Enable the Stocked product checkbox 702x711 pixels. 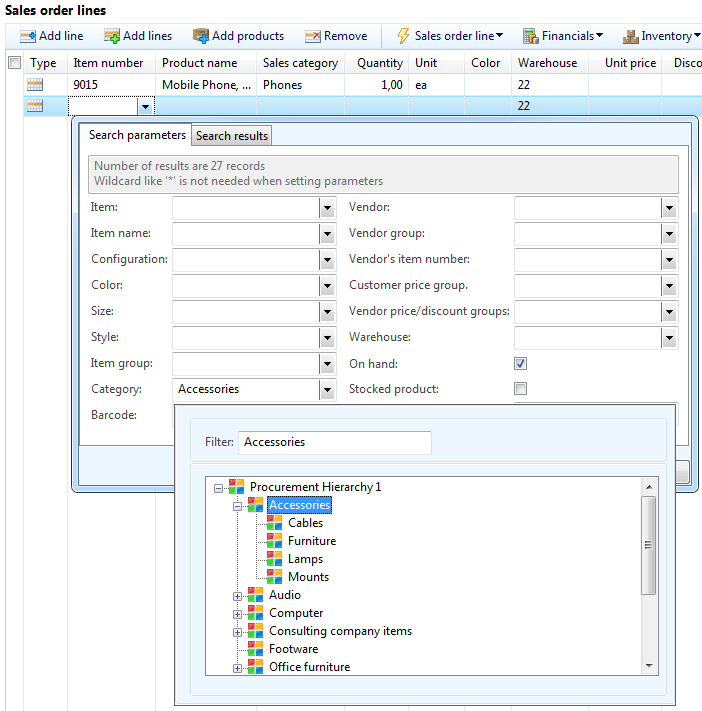[520, 389]
